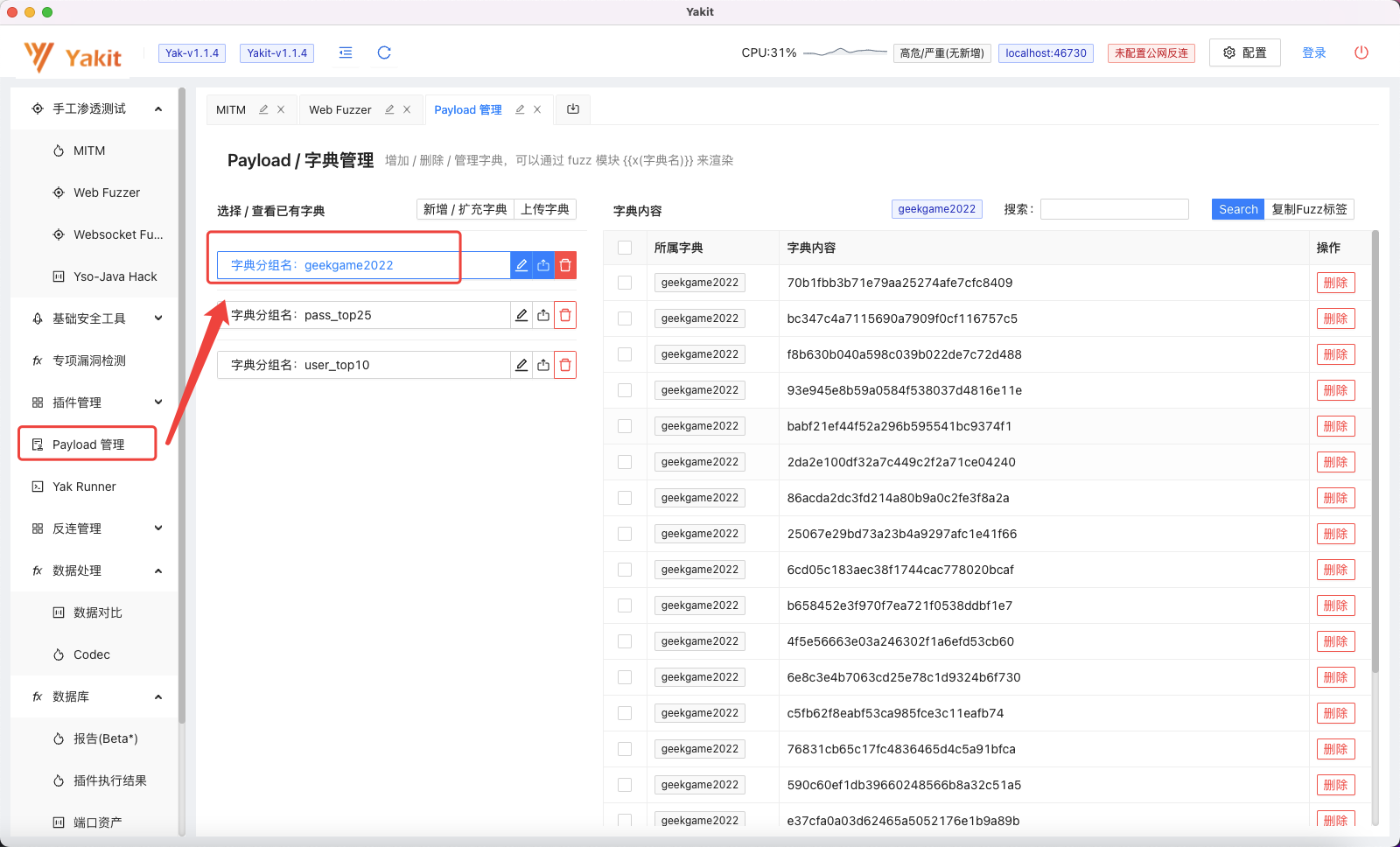Rename the Web Fuzzer tab with pencil icon

389,109
